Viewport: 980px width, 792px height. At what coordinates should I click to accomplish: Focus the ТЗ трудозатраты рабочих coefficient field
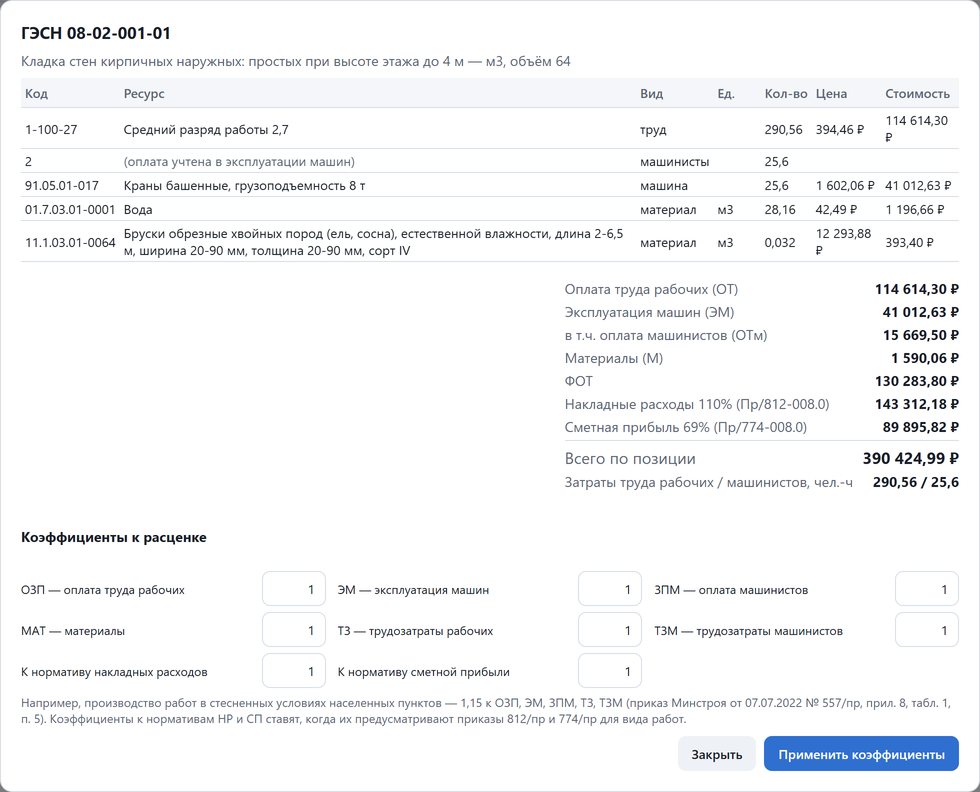point(610,630)
